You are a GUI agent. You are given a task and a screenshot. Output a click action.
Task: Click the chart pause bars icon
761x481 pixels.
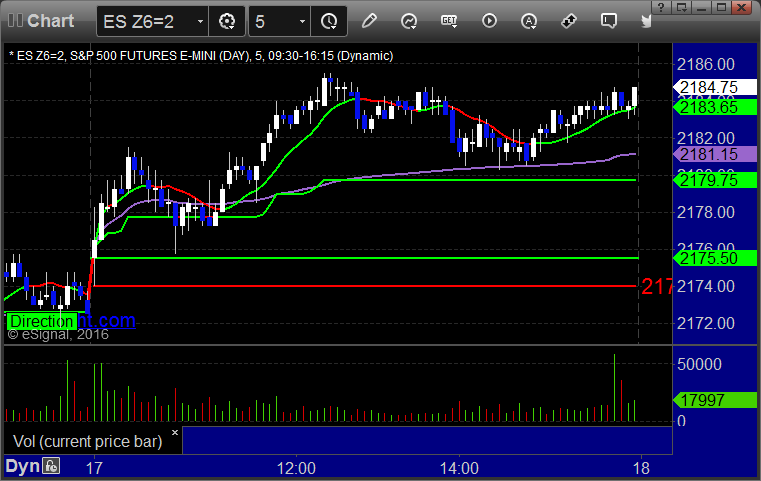click(15, 20)
